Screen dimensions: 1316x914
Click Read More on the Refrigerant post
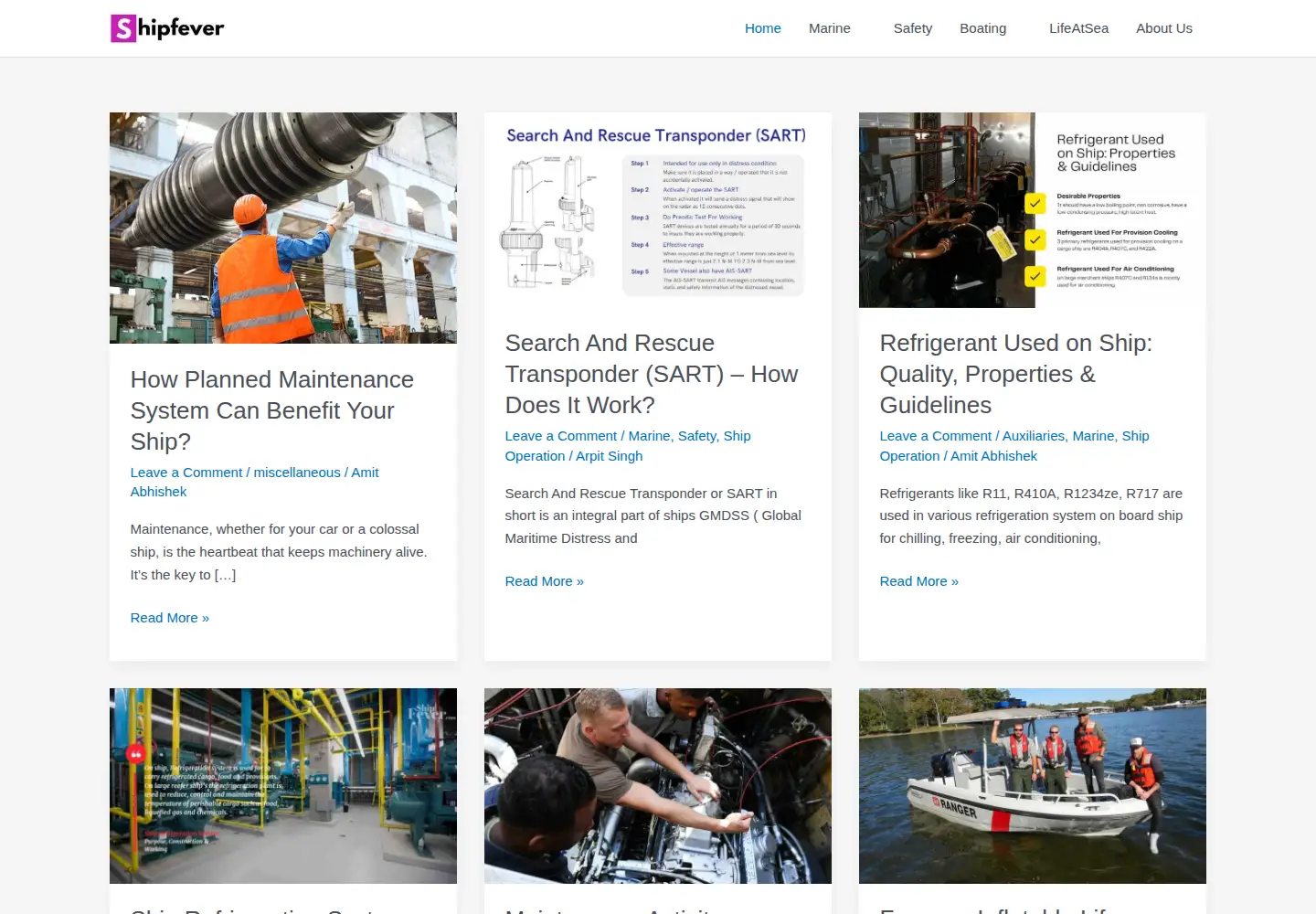point(919,581)
